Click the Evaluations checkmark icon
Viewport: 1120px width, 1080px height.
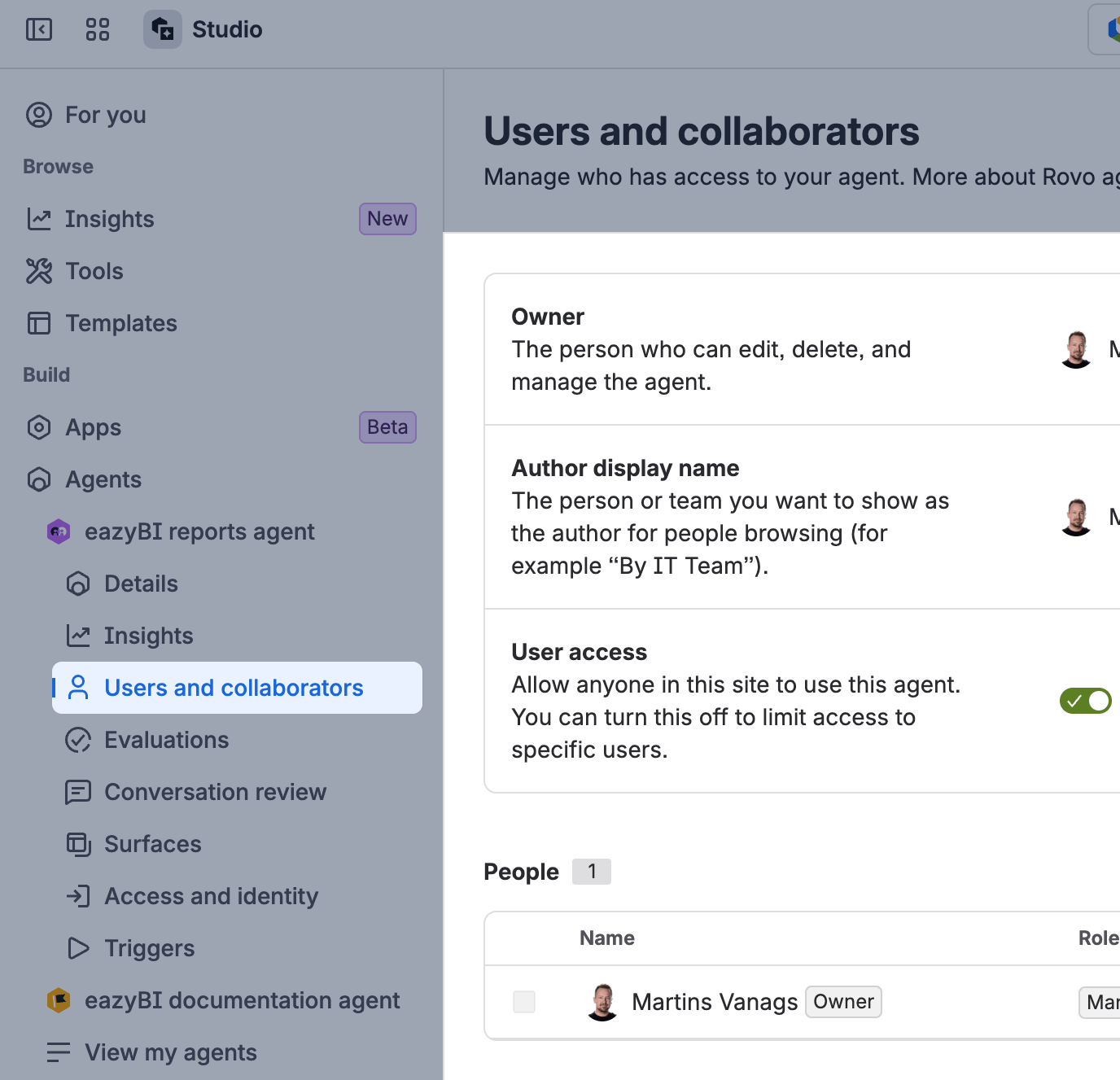pyautogui.click(x=78, y=740)
